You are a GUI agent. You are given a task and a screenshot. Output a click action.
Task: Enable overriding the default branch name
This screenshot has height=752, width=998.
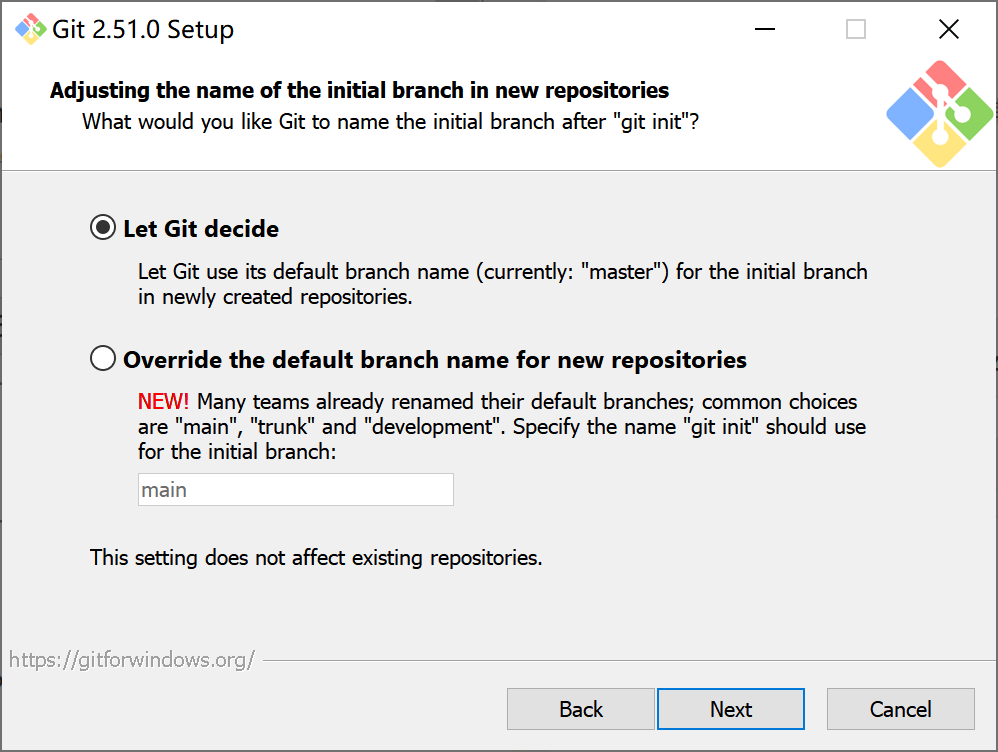[x=102, y=357]
